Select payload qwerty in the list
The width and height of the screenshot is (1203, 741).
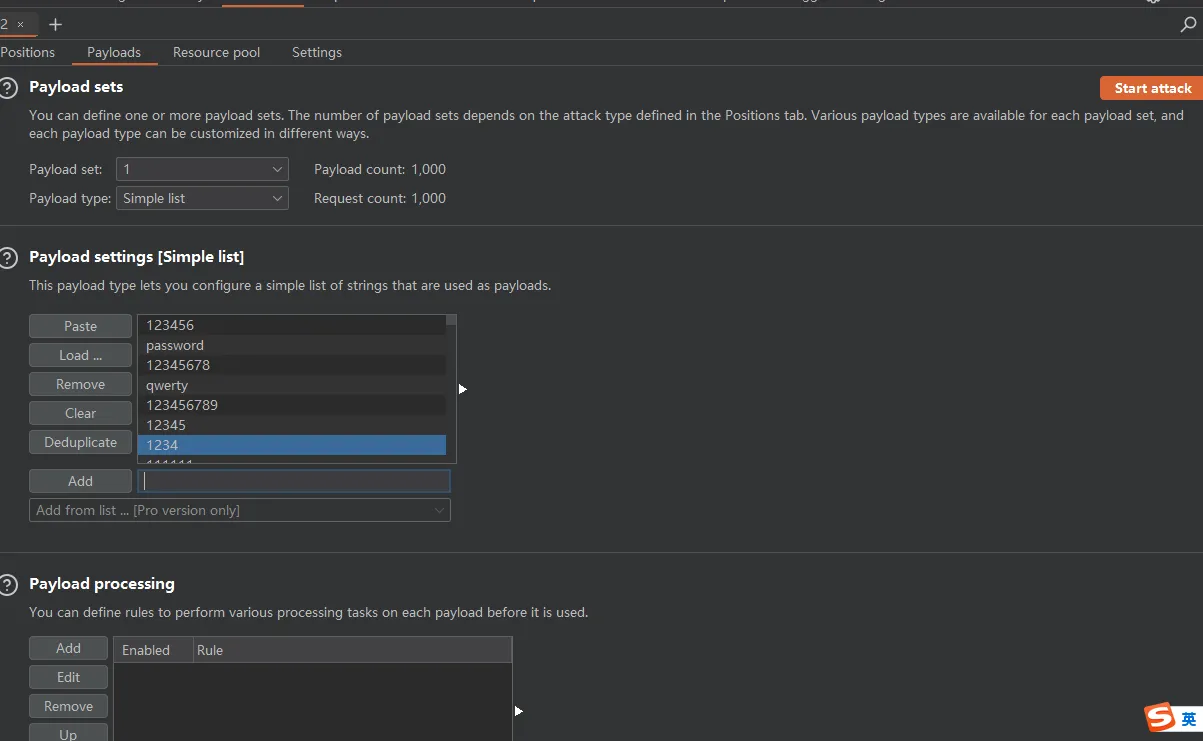click(291, 385)
